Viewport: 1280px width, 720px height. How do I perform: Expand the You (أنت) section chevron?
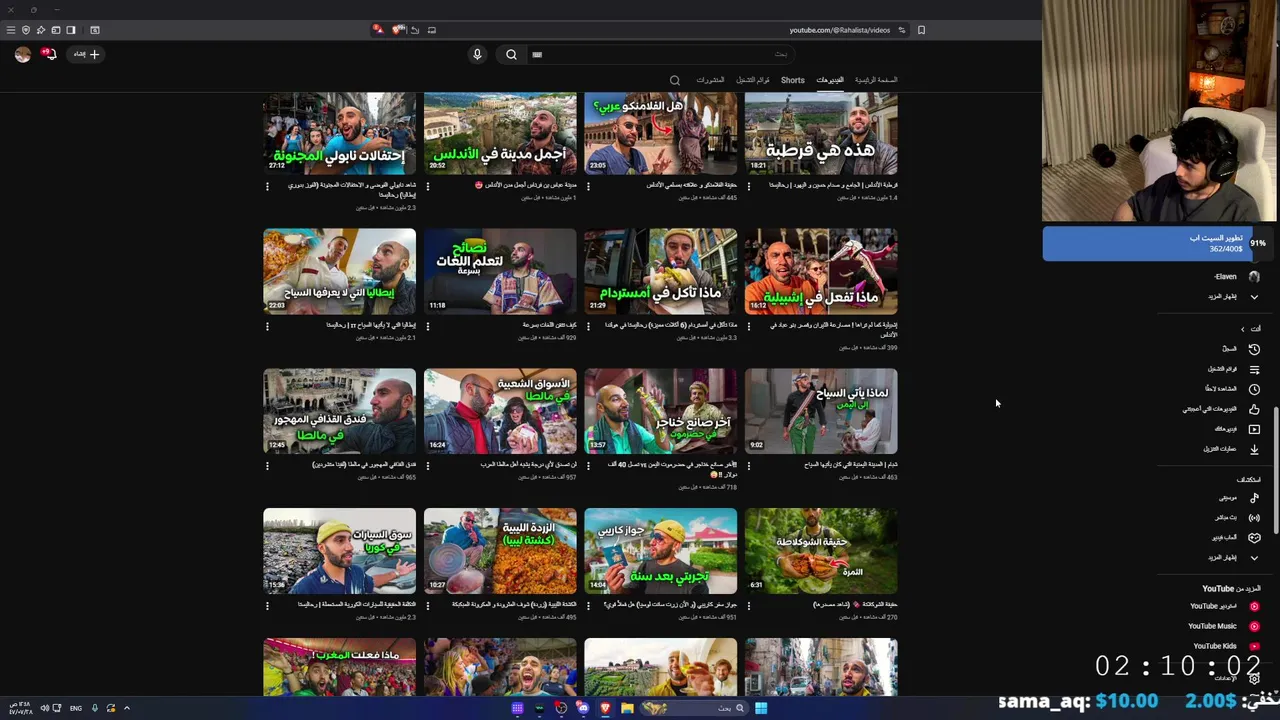(x=1243, y=329)
